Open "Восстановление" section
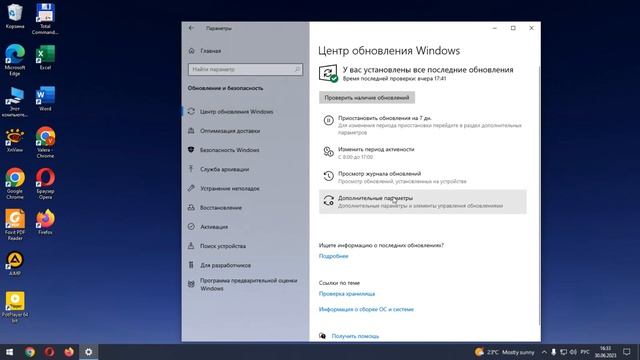The image size is (640, 360). (x=245, y=208)
